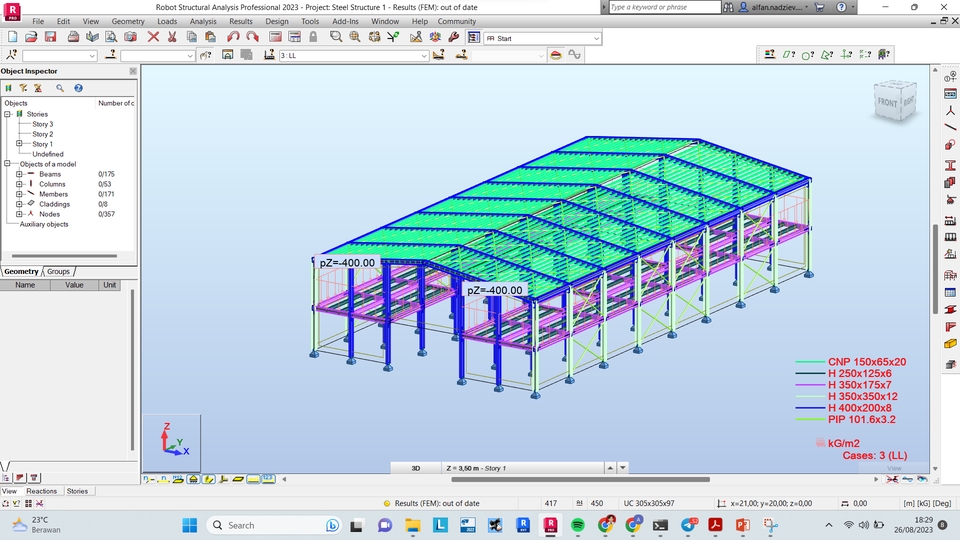Open the Geometry menu
Image resolution: width=960 pixels, height=540 pixels.
(x=128, y=21)
